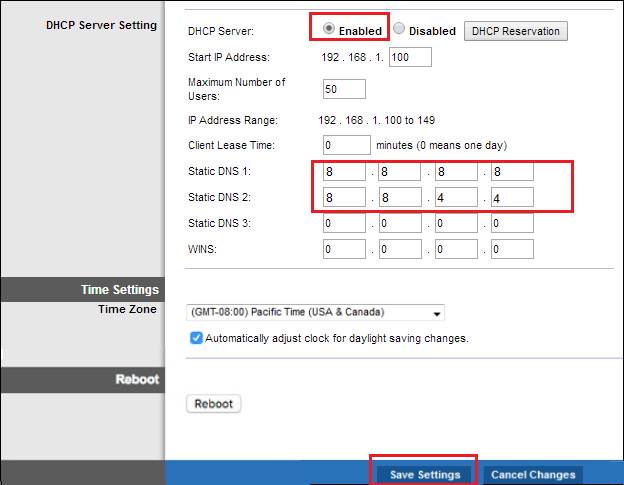Click the IP Address Range value text

(x=376, y=120)
